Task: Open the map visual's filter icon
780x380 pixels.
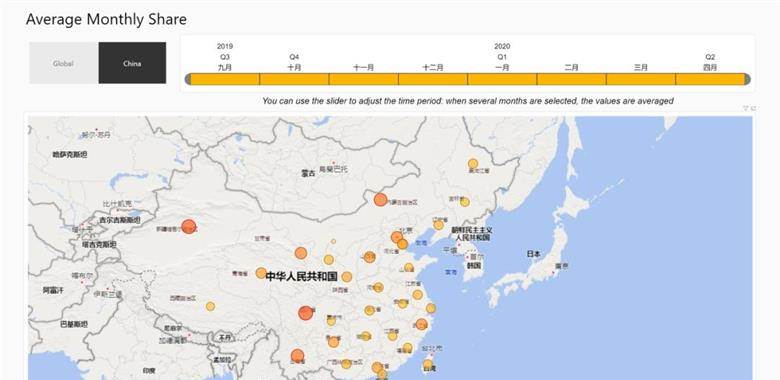Action: tap(745, 108)
